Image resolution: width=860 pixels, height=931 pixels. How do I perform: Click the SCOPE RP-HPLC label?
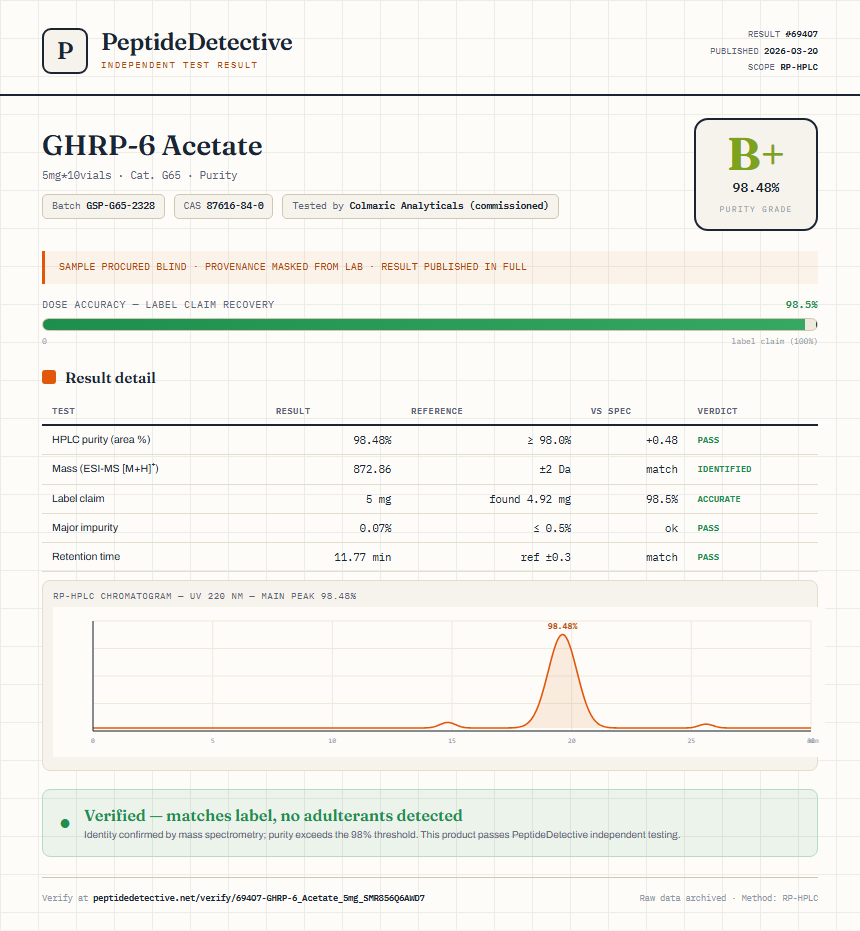[x=783, y=67]
